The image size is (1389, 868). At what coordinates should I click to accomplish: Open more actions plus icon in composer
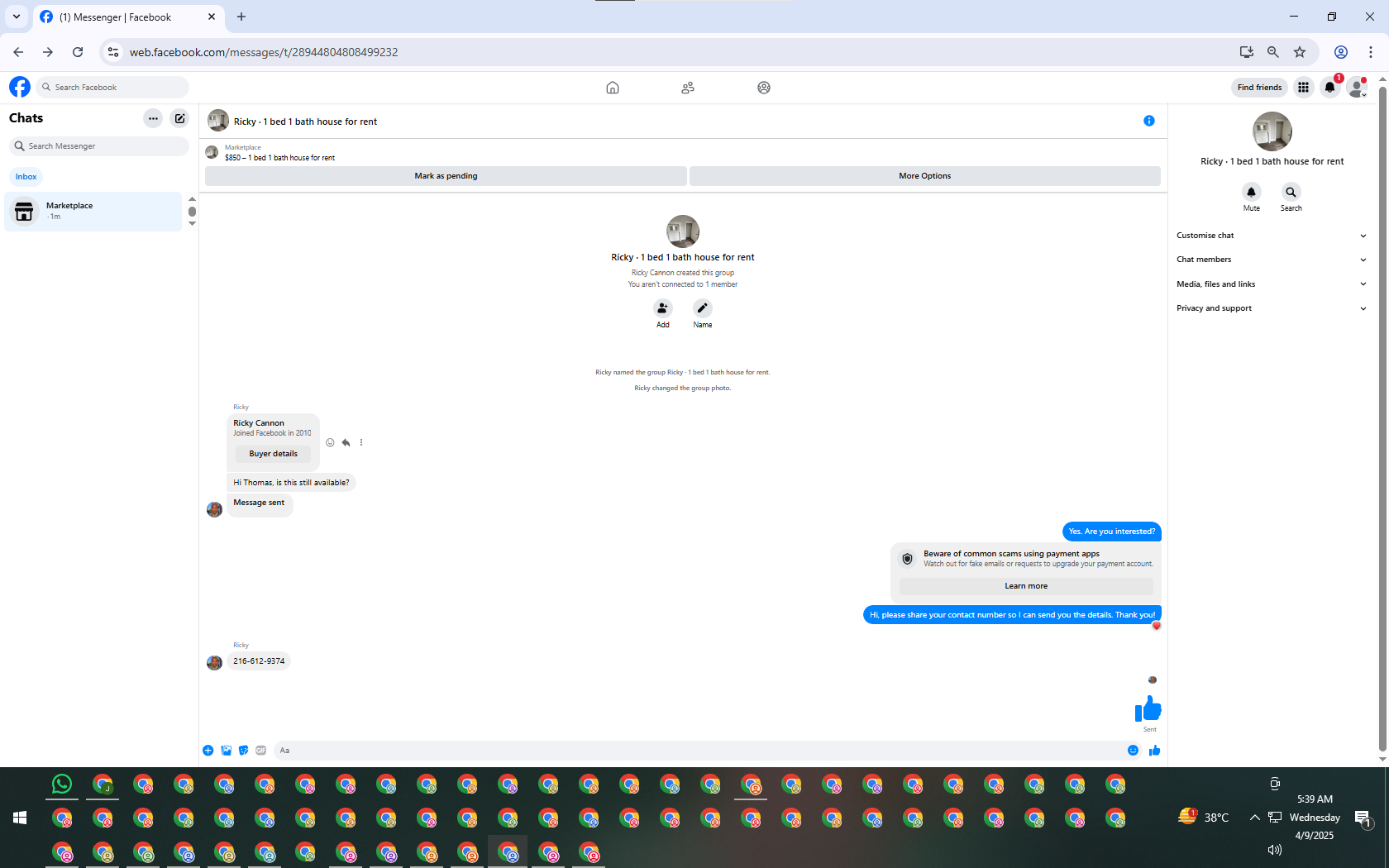pyautogui.click(x=208, y=751)
